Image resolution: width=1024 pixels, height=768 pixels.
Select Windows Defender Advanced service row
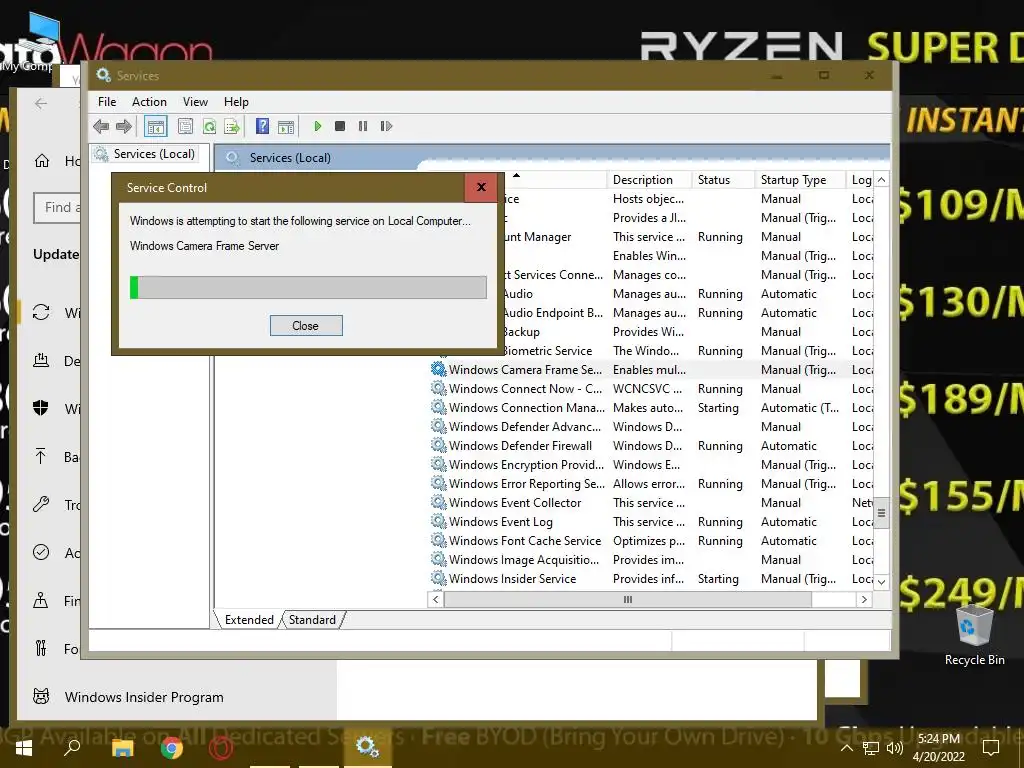652,426
